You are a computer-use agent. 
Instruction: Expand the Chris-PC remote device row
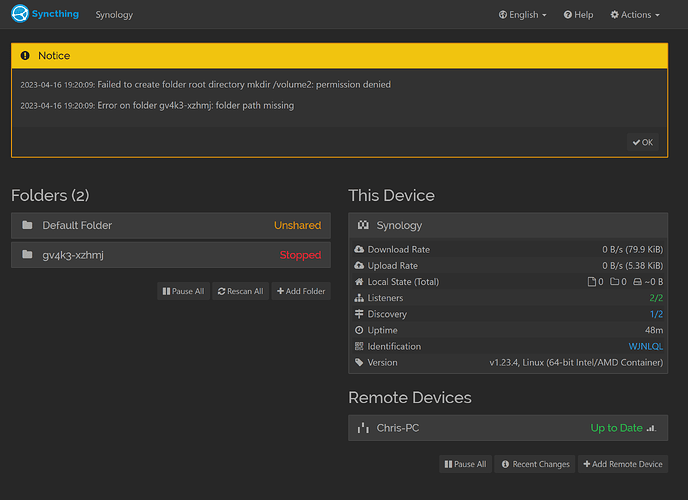[508, 428]
